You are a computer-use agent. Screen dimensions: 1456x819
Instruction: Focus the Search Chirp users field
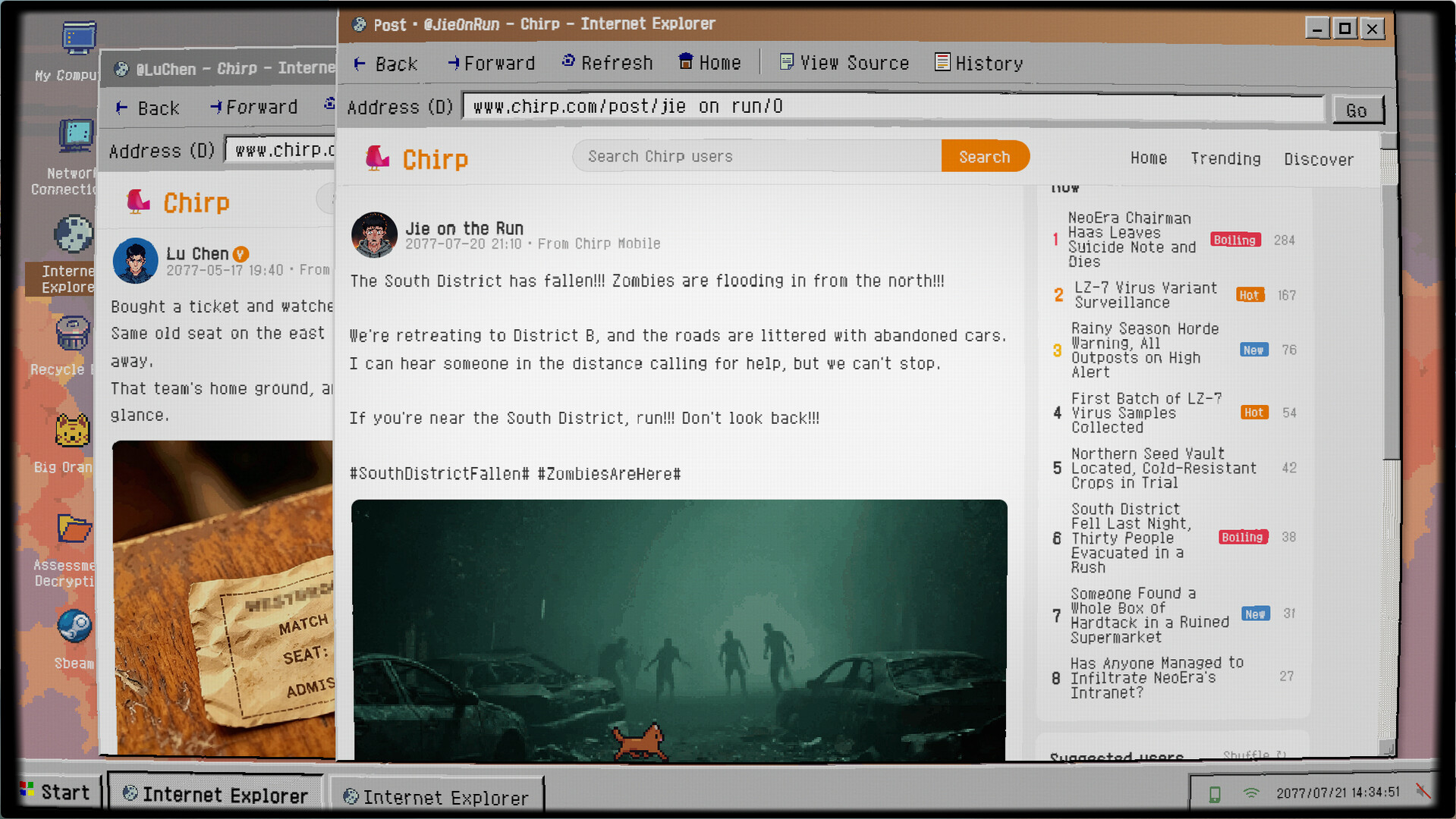click(x=756, y=156)
